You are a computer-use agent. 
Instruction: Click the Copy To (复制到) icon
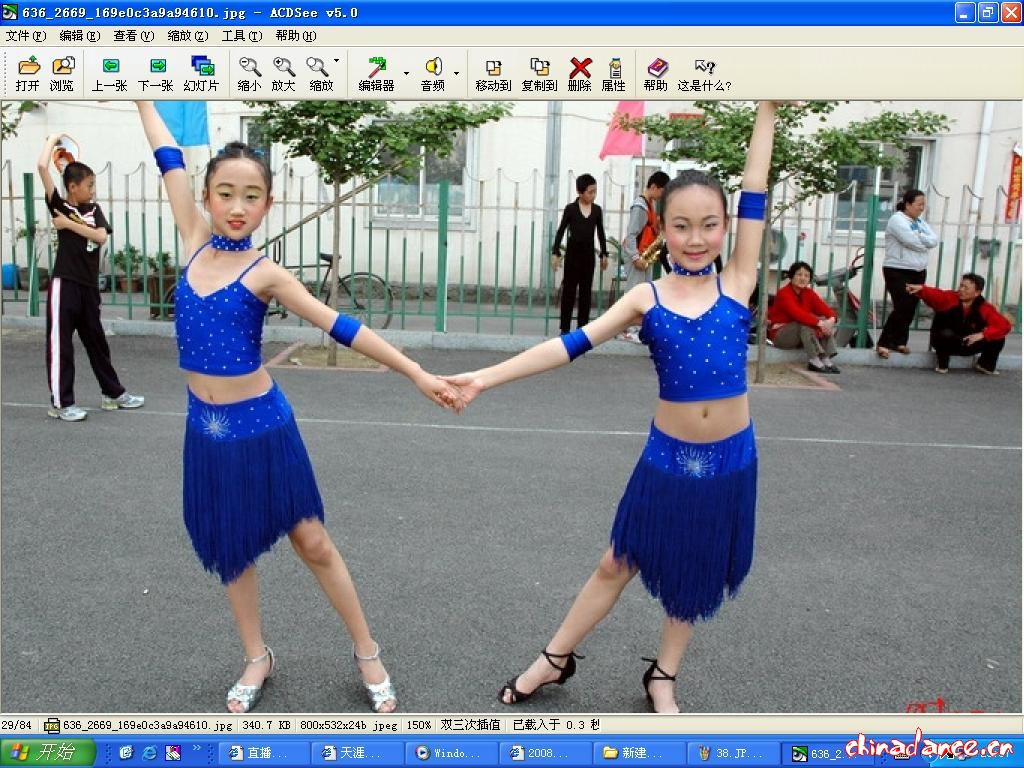tap(539, 73)
